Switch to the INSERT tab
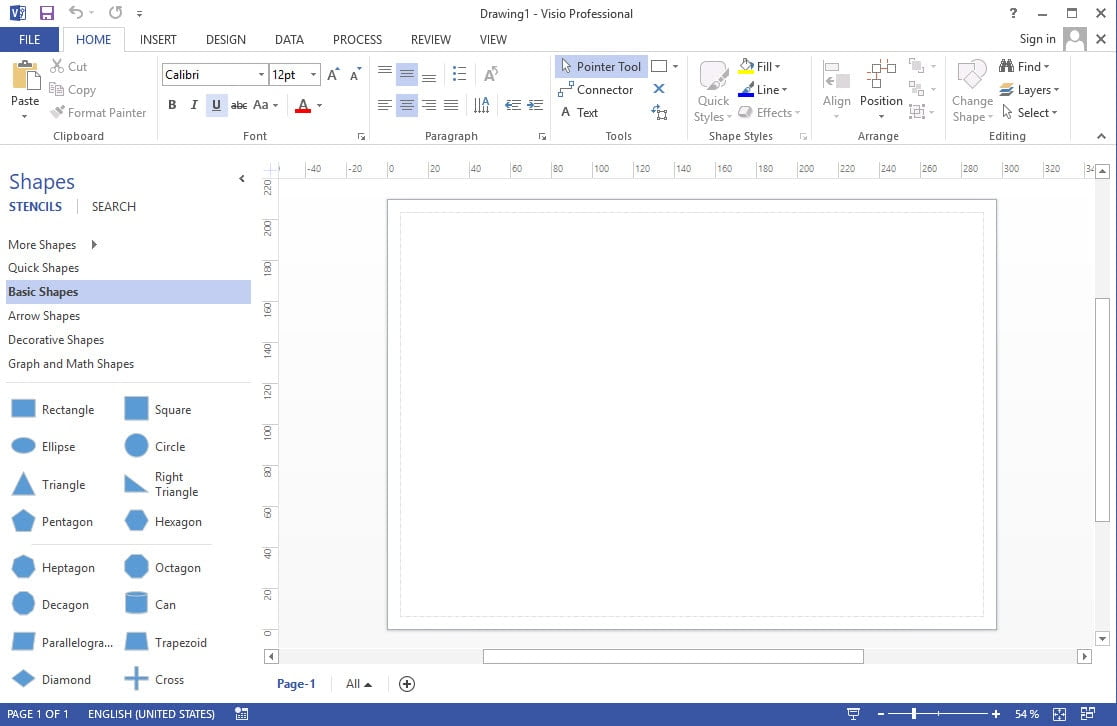 coord(158,40)
